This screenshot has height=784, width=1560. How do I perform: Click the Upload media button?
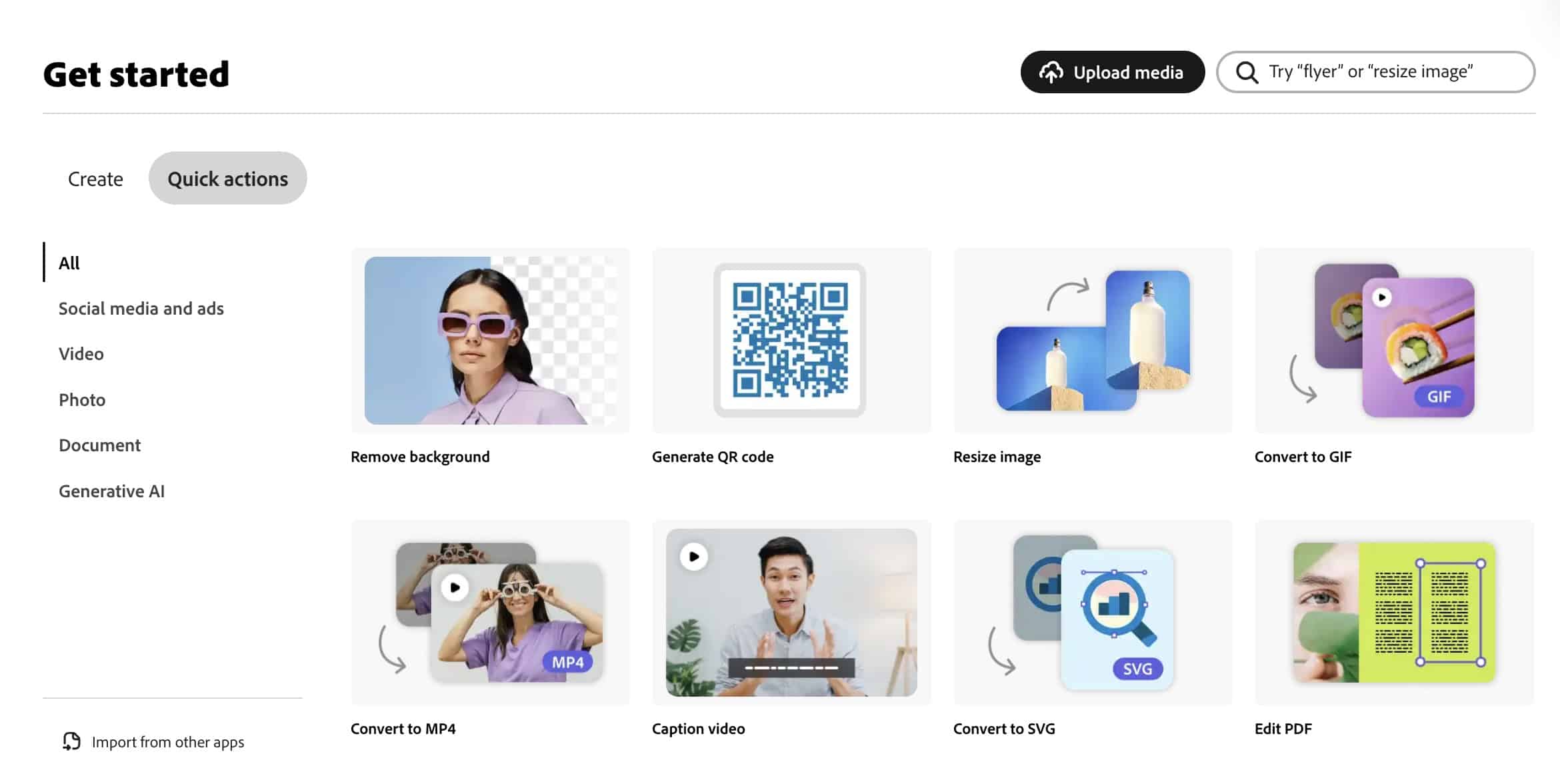1112,72
